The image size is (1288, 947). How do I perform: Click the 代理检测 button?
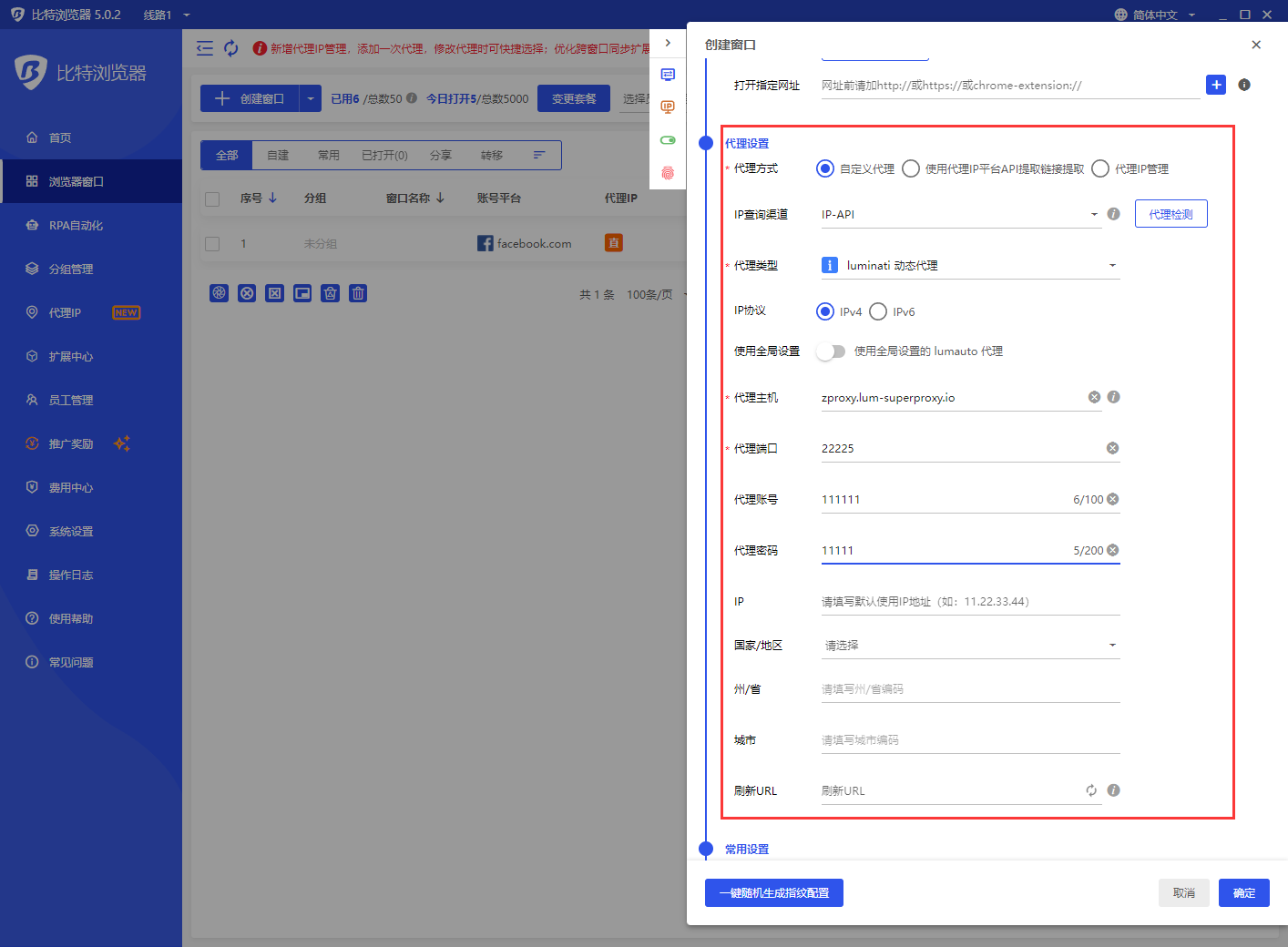tap(1170, 213)
